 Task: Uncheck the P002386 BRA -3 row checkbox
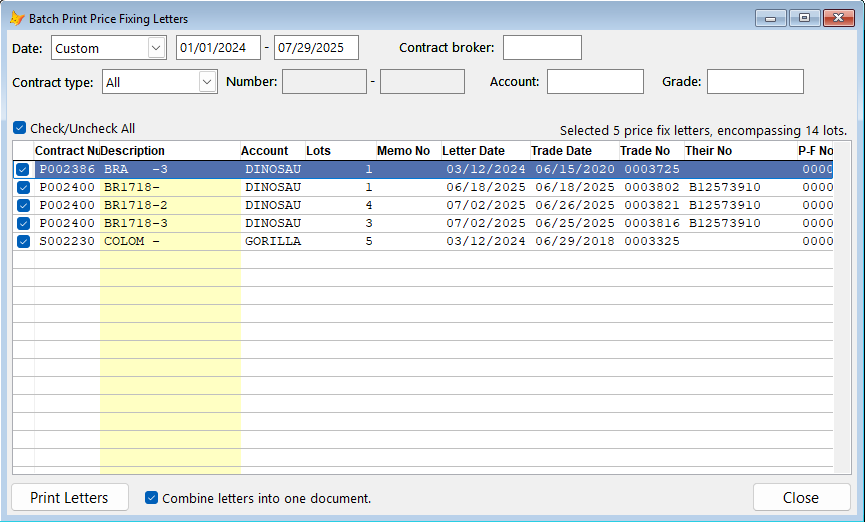(23, 169)
